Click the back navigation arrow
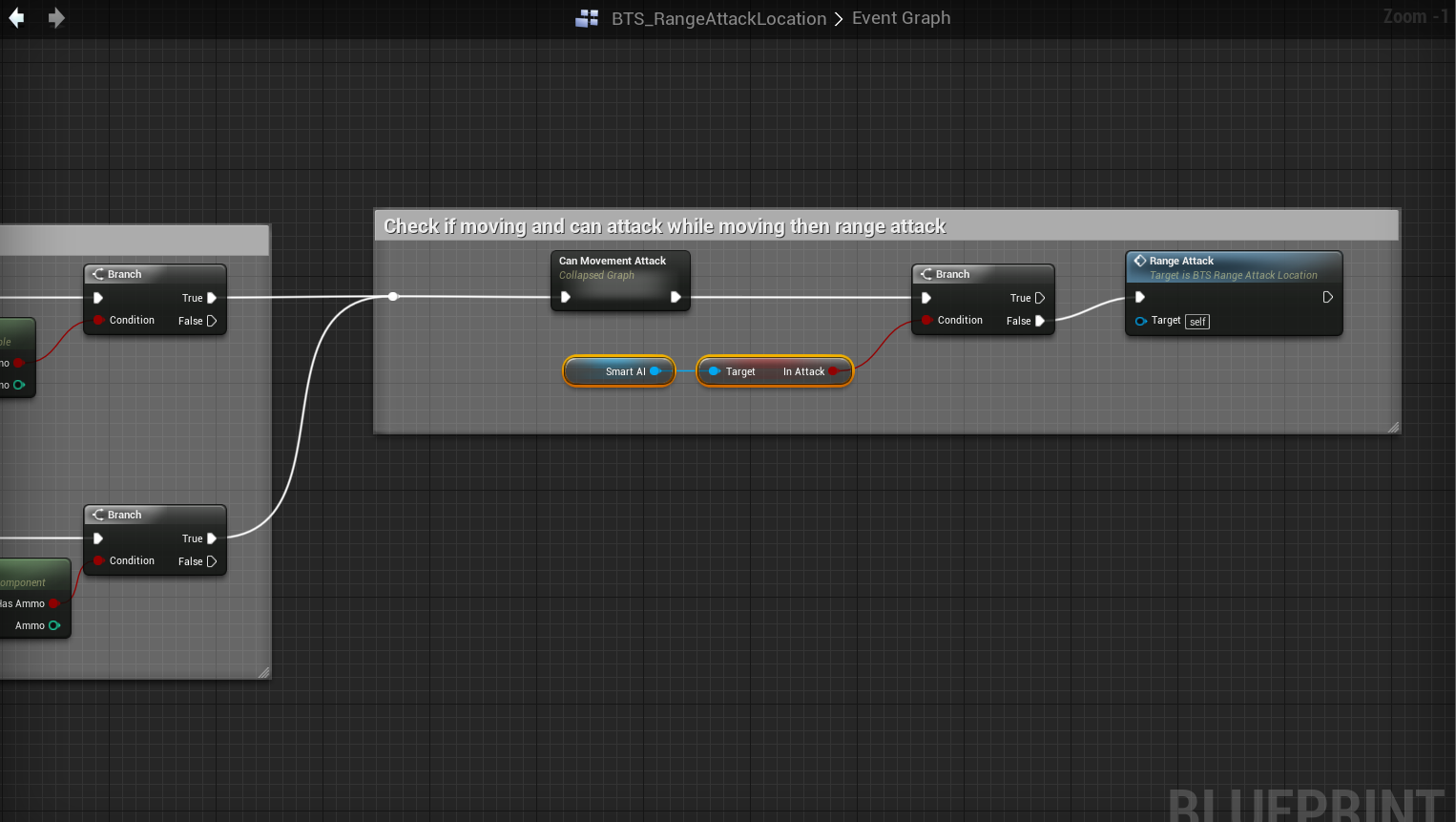The image size is (1456, 822). coord(16,18)
